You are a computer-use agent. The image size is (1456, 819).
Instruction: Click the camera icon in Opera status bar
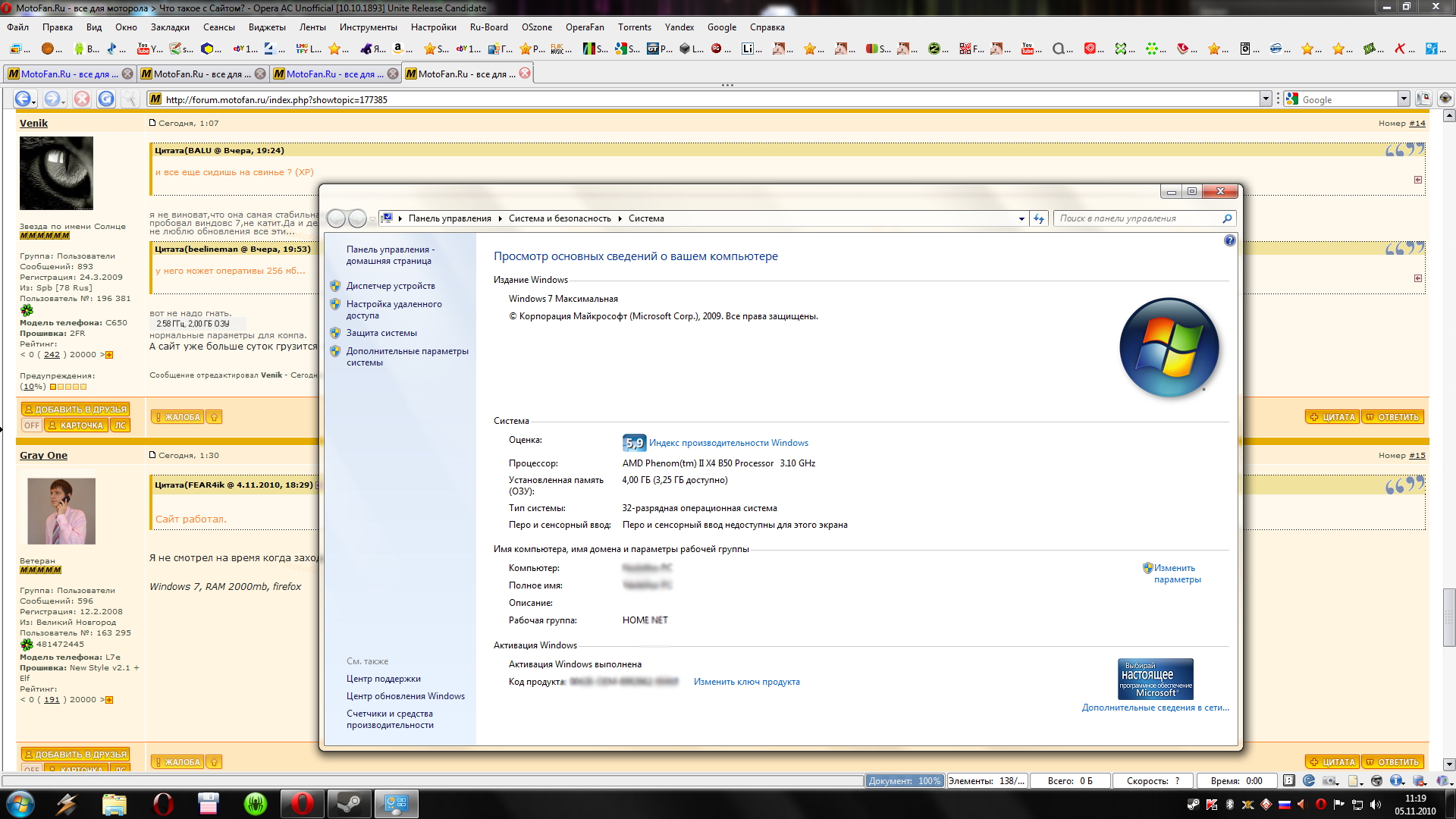click(1331, 781)
